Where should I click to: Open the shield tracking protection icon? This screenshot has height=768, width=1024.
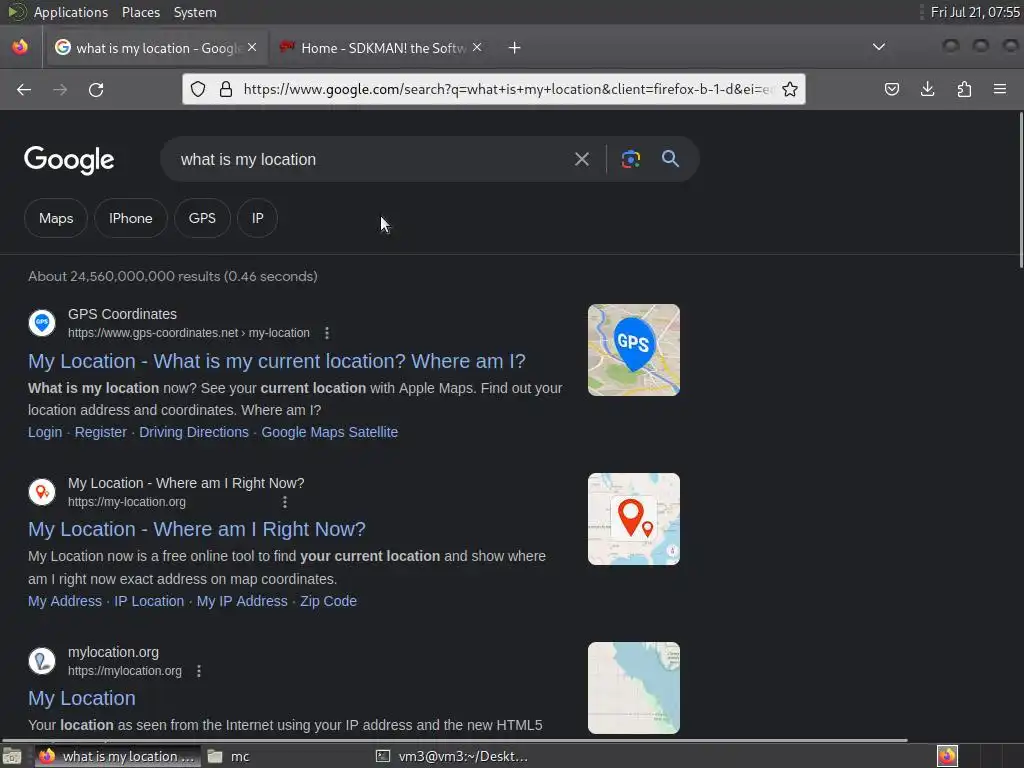tap(198, 89)
